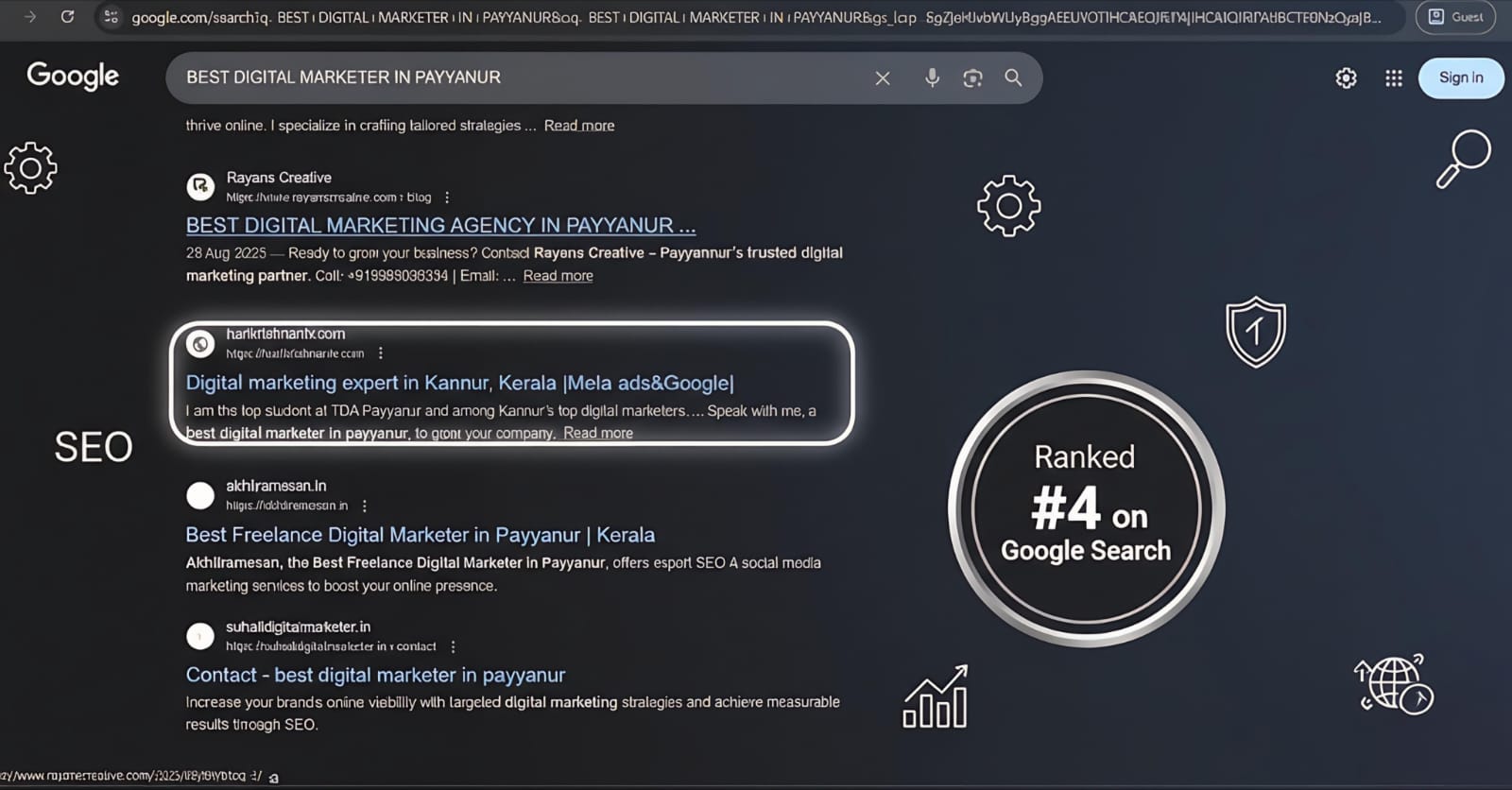Click the Rayans Creative site name

coord(279,178)
